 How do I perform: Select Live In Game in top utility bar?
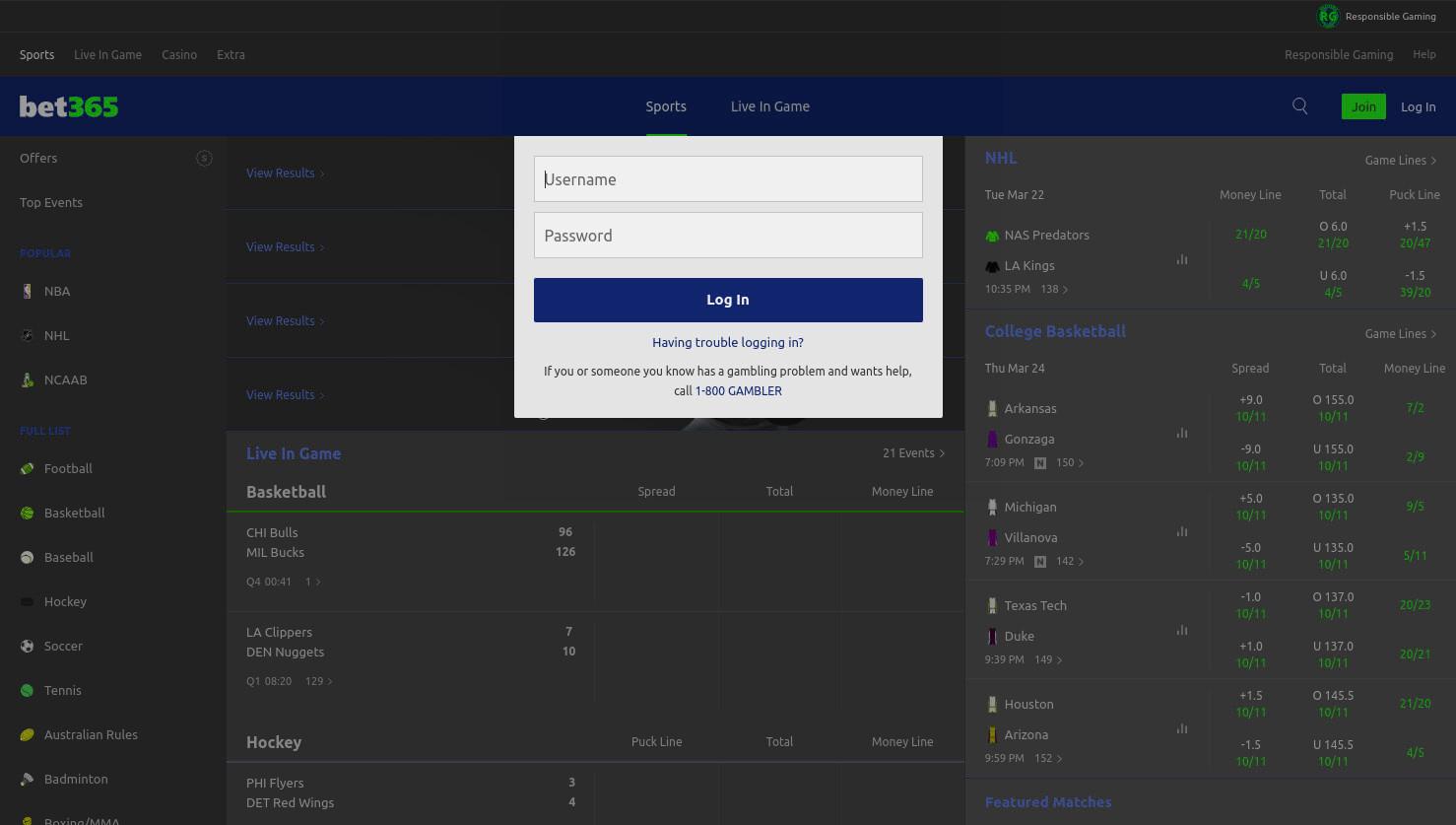click(x=107, y=54)
